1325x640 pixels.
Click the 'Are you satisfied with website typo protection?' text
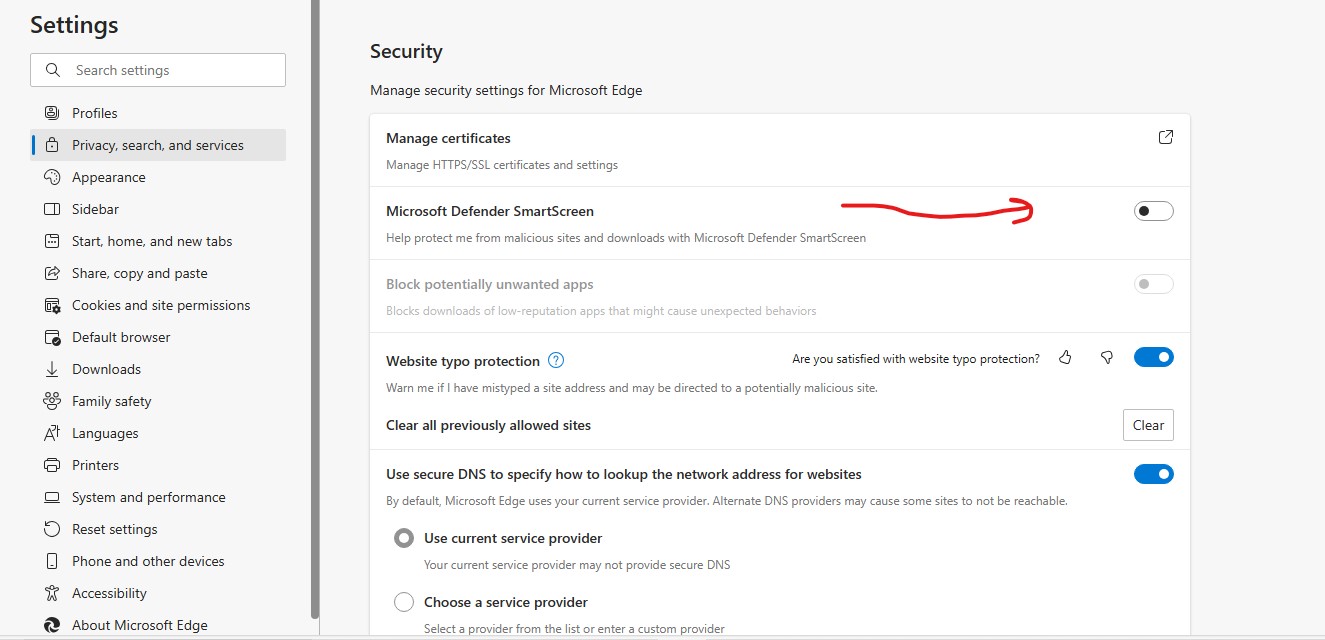pyautogui.click(x=916, y=358)
